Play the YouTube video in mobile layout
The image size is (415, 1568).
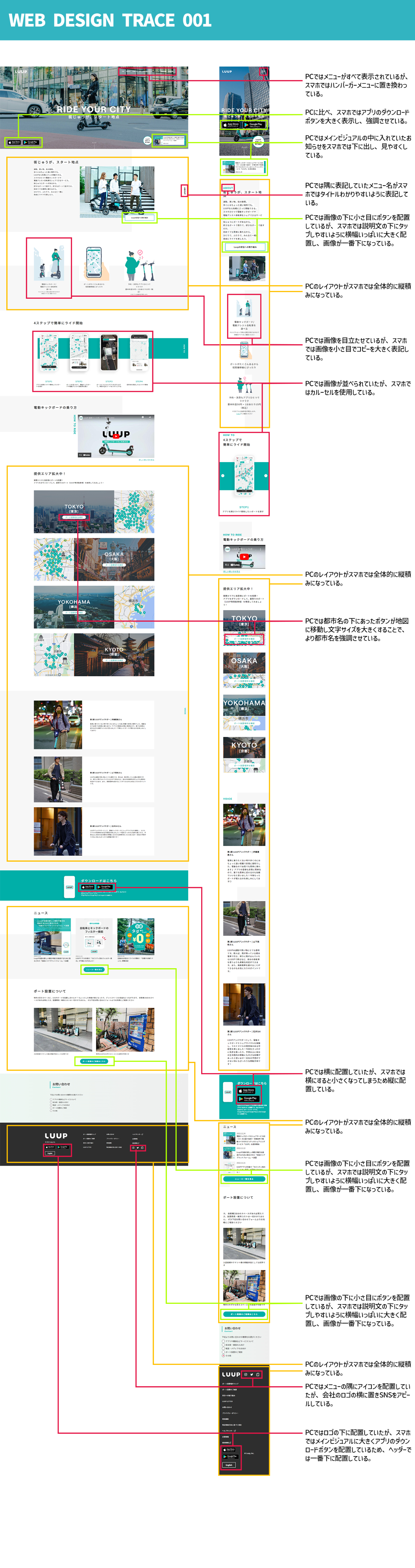244,556
